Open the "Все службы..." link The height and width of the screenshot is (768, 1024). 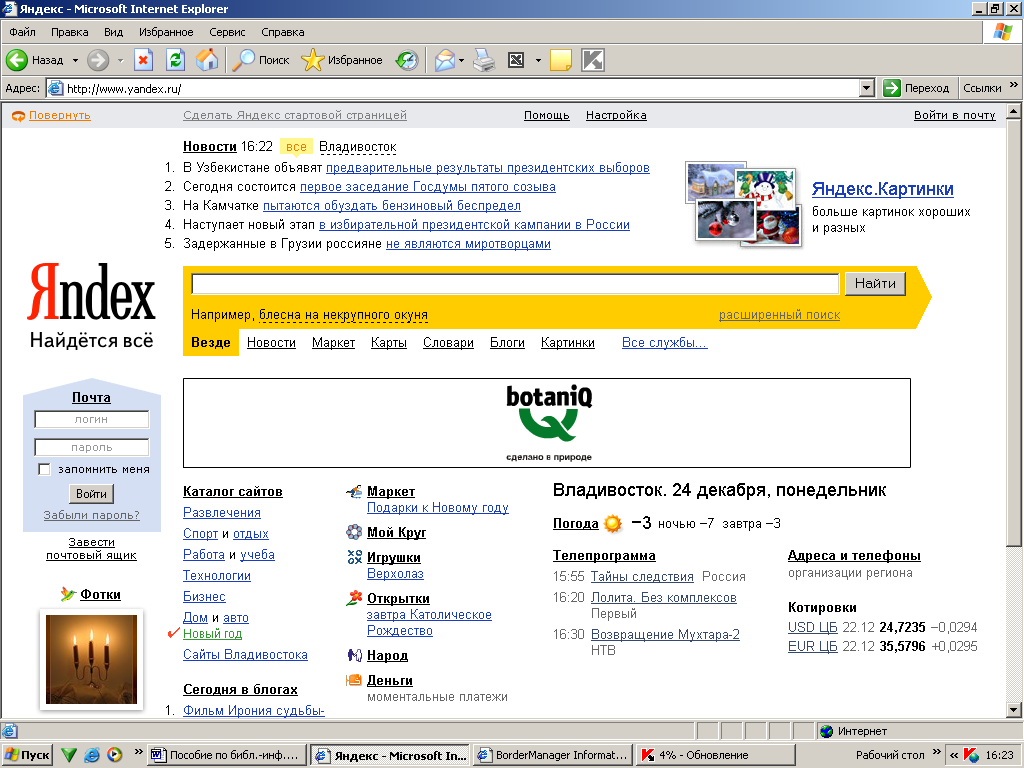click(x=664, y=343)
